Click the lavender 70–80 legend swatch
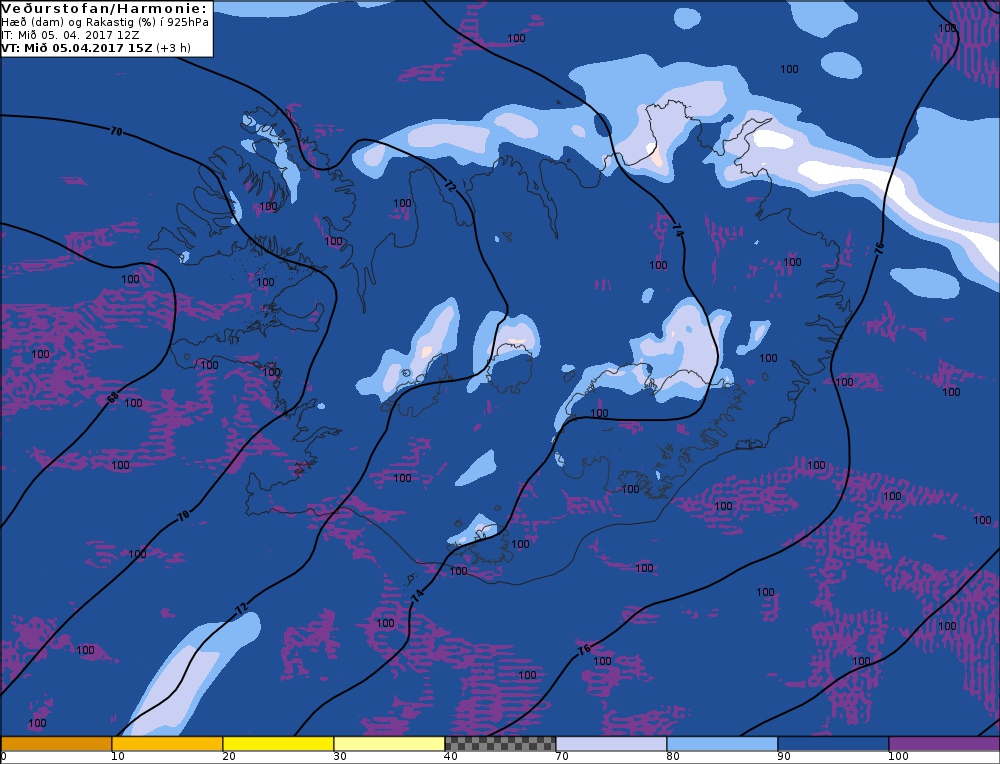This screenshot has width=1000, height=764. coord(611,744)
